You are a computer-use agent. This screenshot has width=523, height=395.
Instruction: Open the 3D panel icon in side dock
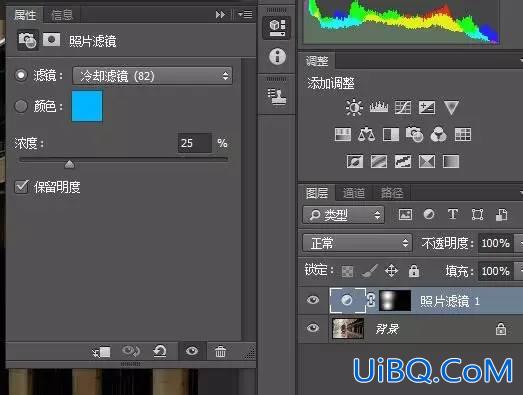pyautogui.click(x=277, y=28)
